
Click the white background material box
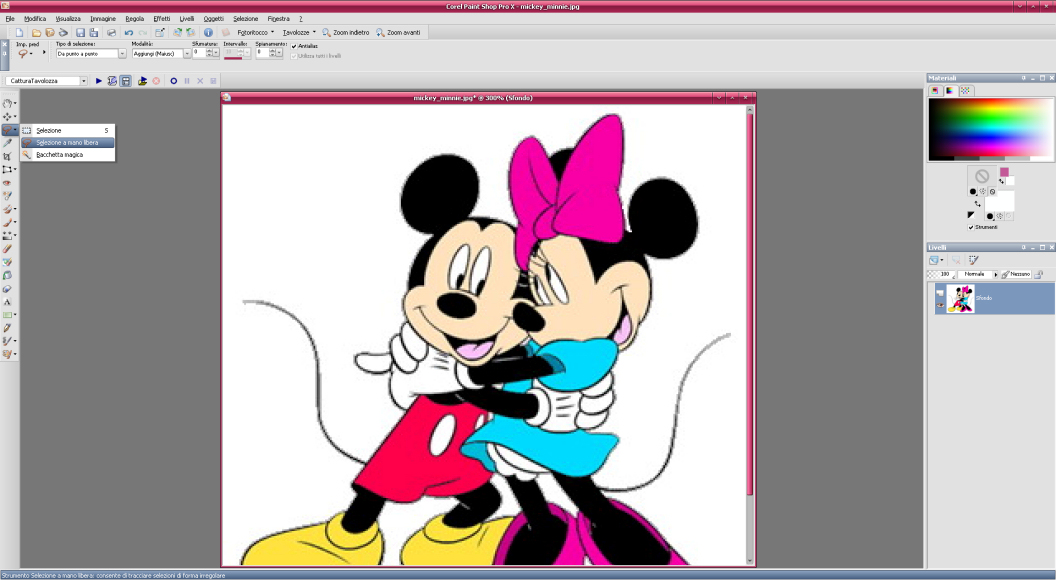pyautogui.click(x=999, y=203)
